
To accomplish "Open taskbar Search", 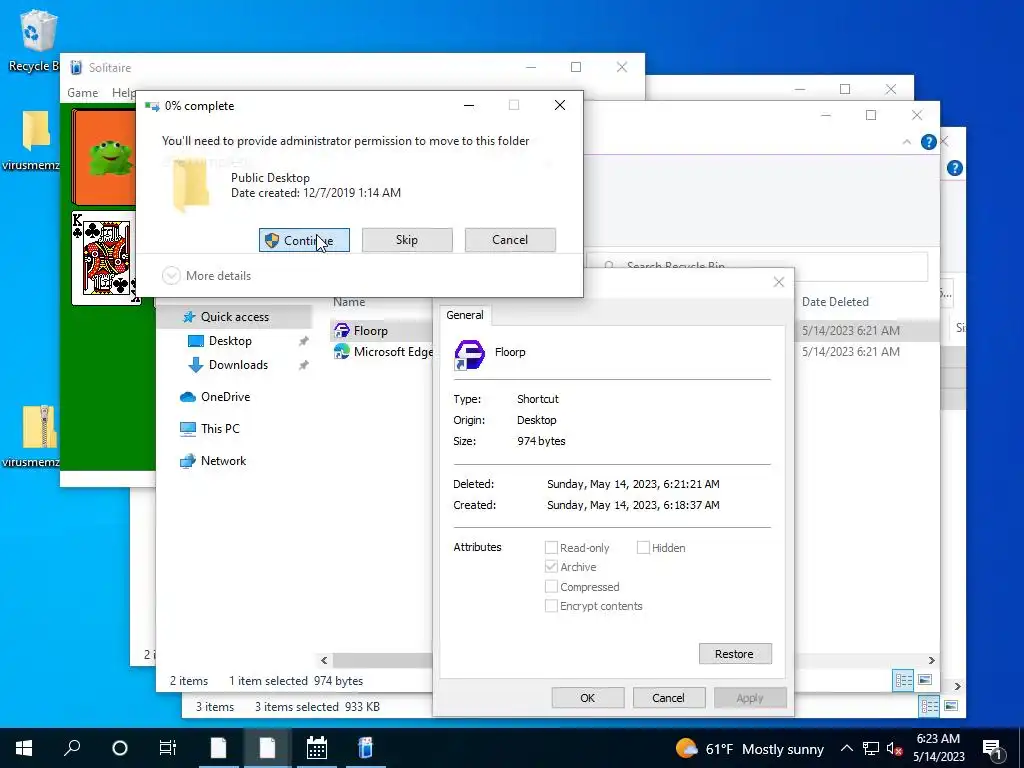I will click(x=72, y=748).
